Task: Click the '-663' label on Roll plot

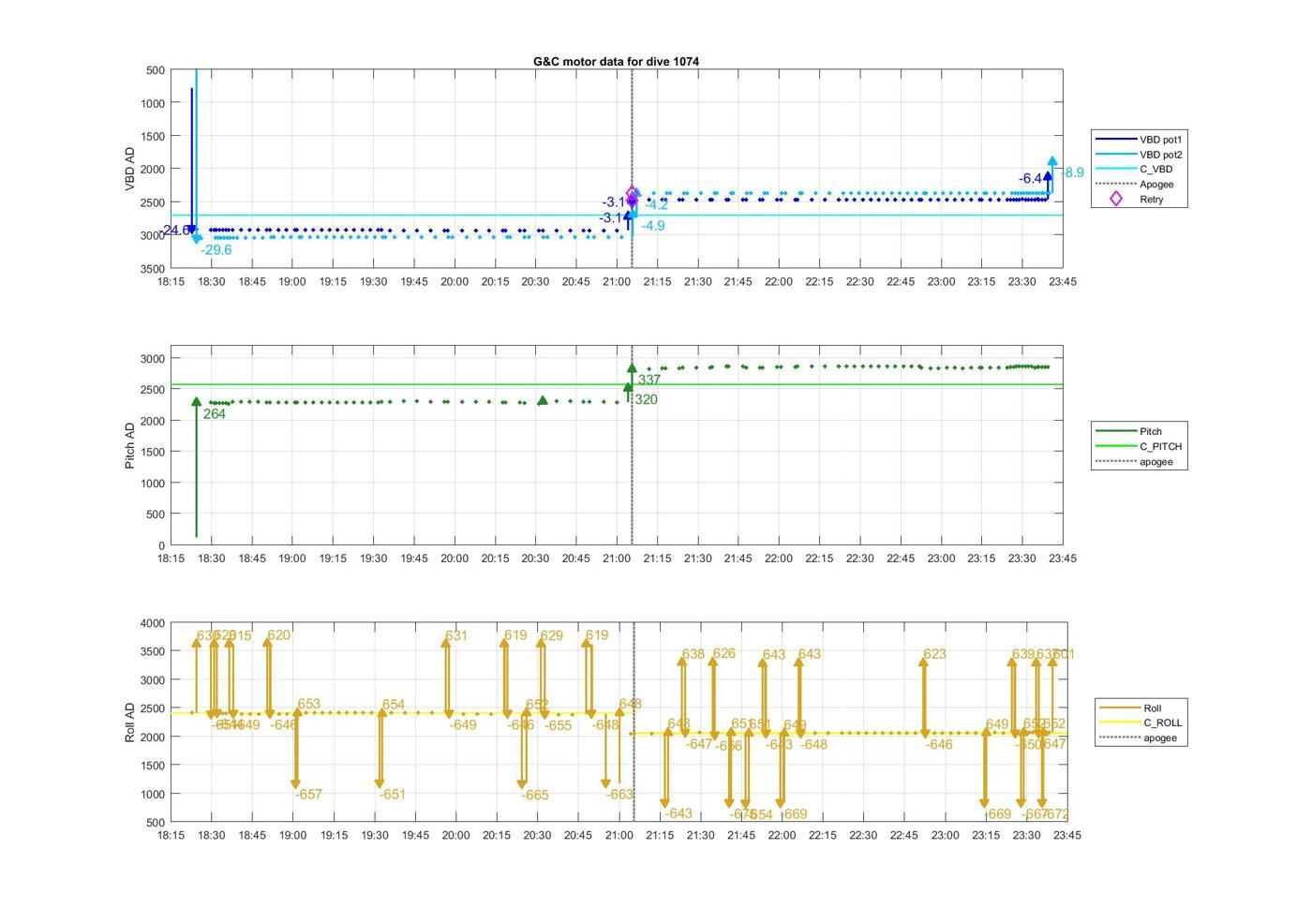Action: pos(619,795)
